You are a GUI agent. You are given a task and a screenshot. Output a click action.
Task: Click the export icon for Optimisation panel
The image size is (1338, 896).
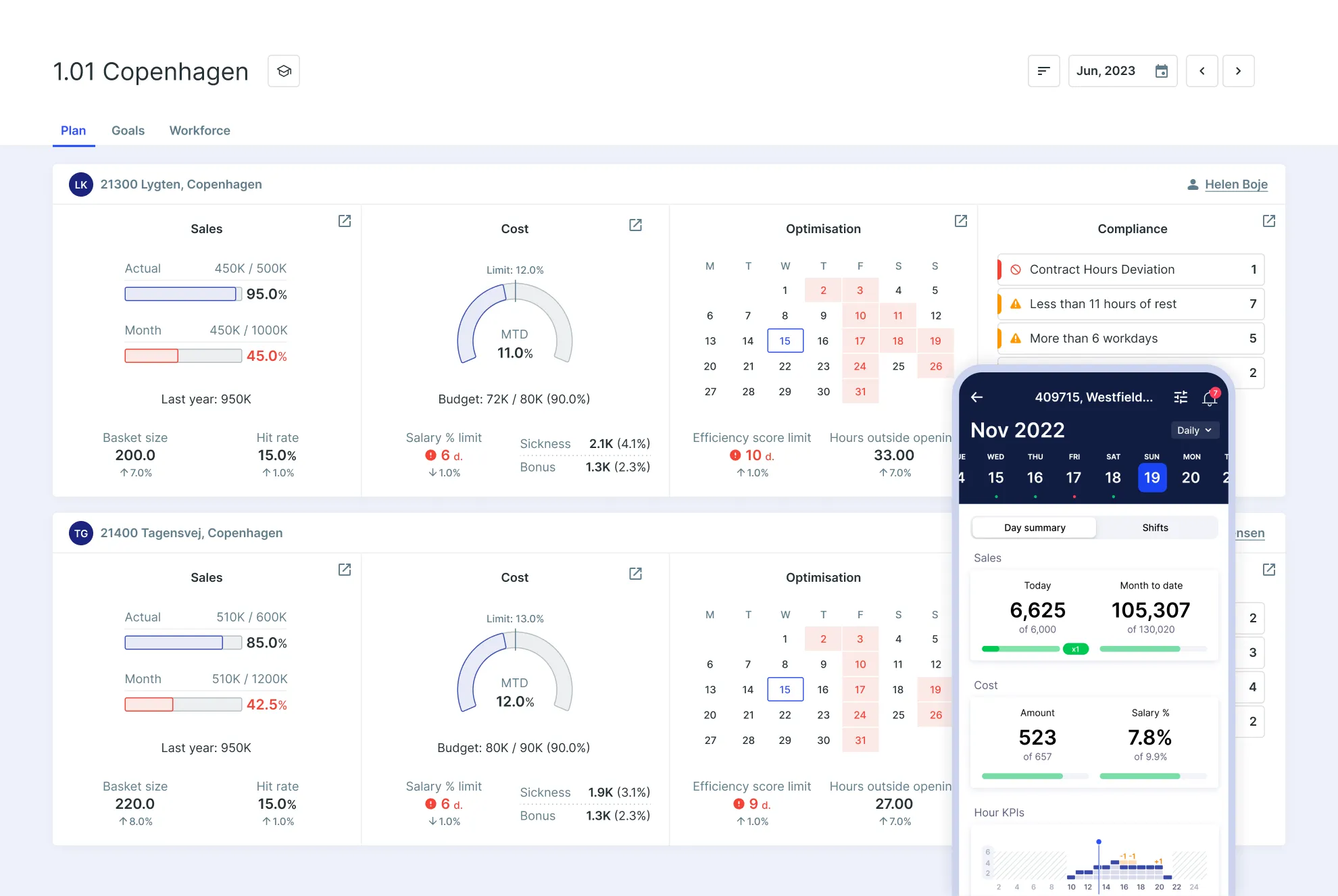coord(958,222)
